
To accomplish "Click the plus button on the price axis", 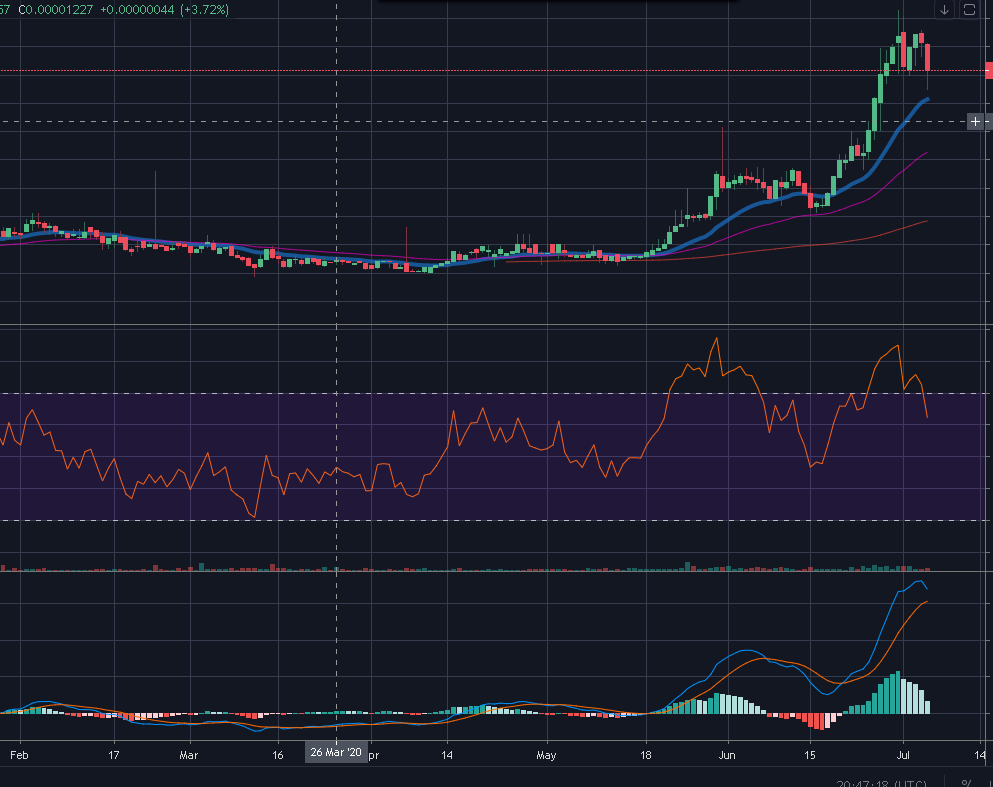I will click(975, 121).
